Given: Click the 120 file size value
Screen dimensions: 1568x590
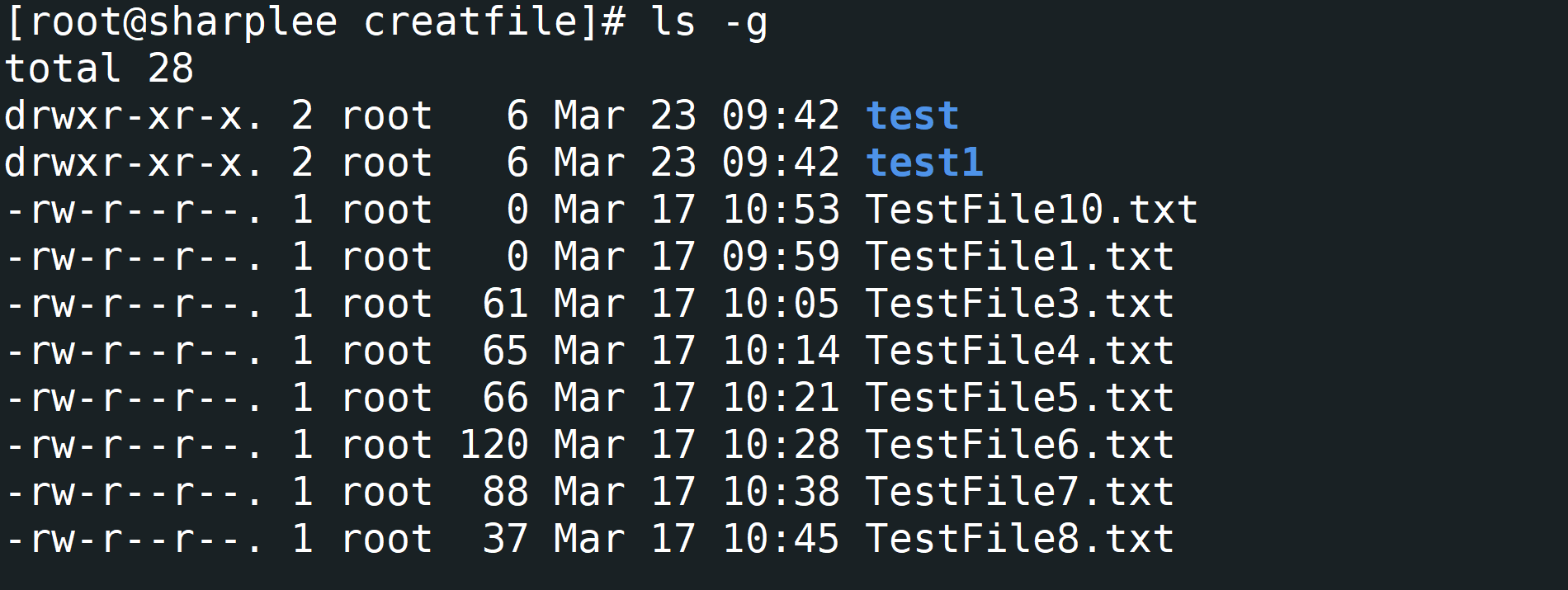Looking at the screenshot, I should pos(494,445).
